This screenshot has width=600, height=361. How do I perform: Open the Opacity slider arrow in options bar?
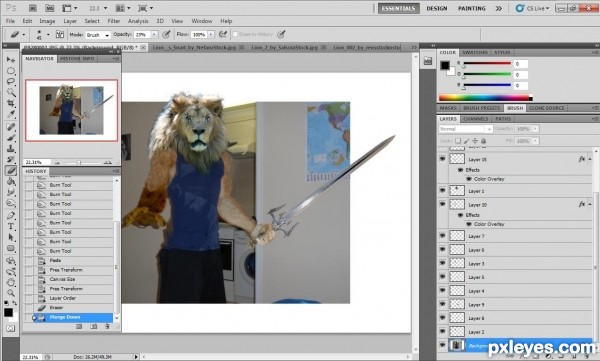(154, 34)
